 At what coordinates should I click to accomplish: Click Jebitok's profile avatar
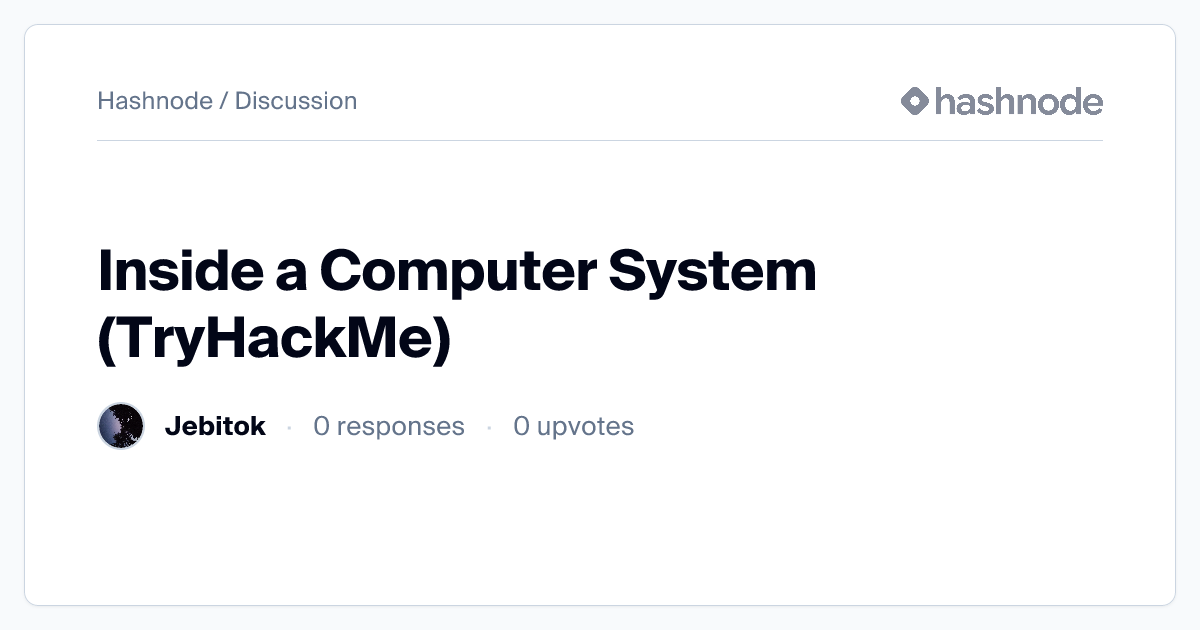click(121, 426)
